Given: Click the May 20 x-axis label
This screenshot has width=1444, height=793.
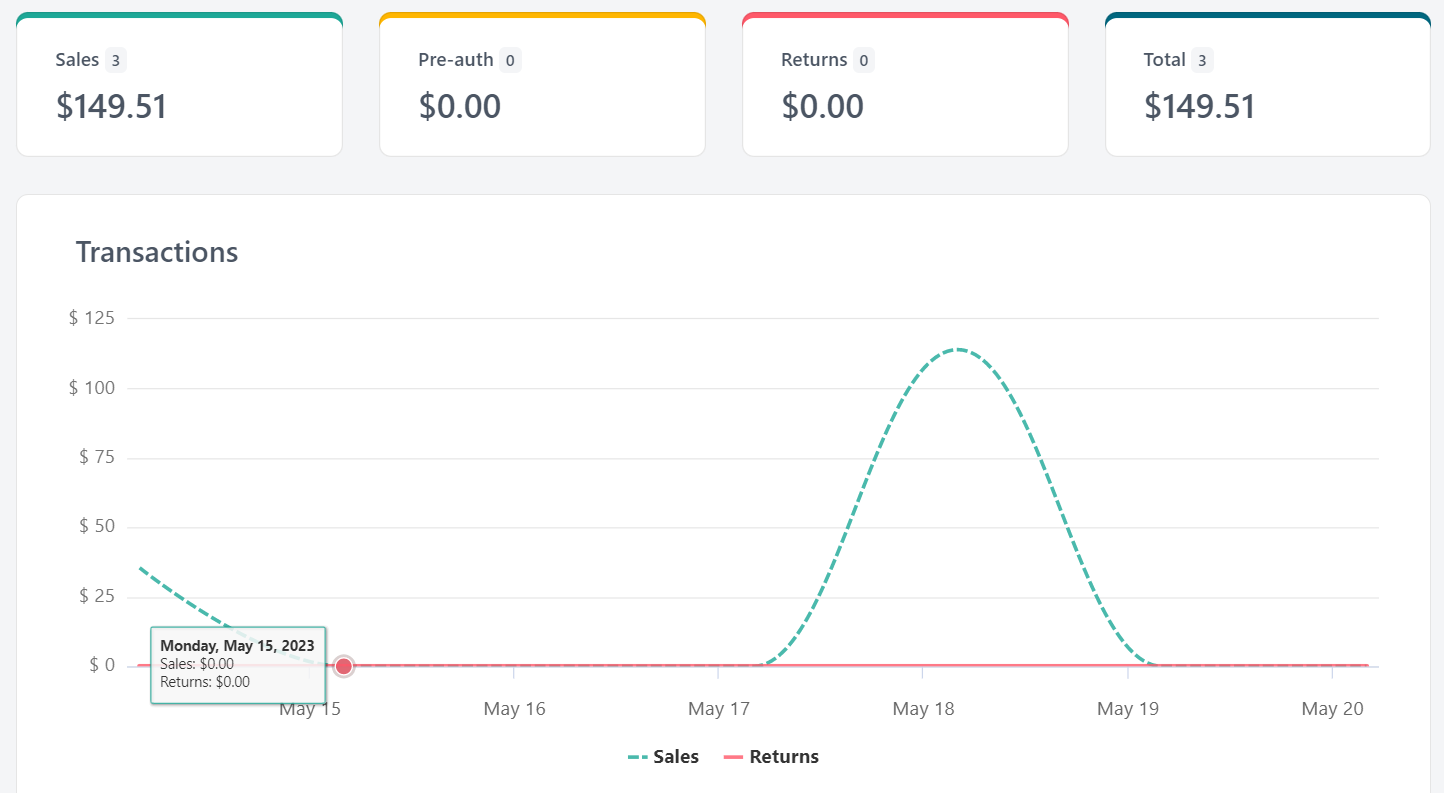Looking at the screenshot, I should point(1332,709).
